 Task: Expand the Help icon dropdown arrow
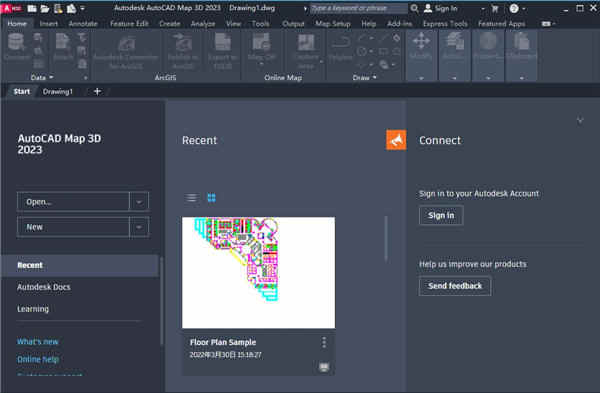523,8
